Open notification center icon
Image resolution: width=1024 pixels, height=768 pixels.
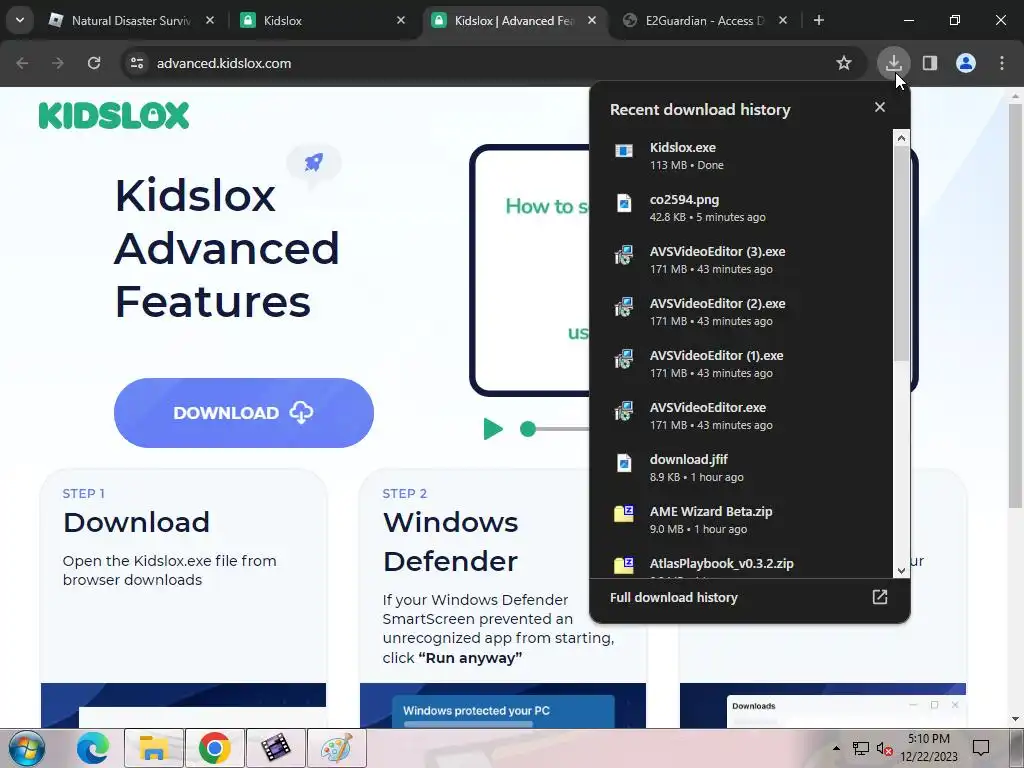point(981,748)
